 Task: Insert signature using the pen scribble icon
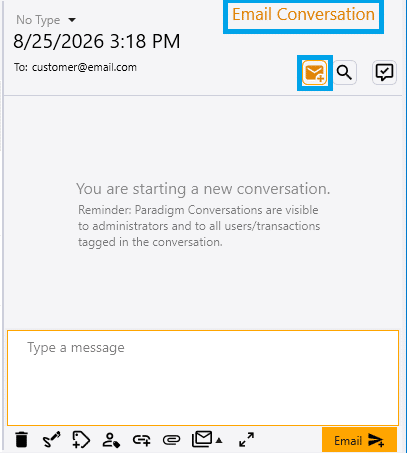[52, 440]
